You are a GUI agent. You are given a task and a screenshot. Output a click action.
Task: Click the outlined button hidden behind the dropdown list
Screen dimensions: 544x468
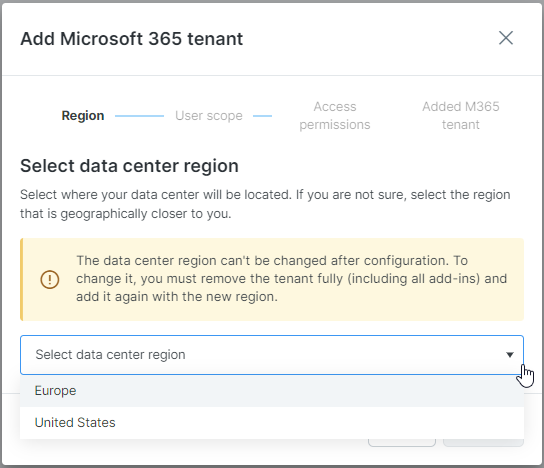[x=402, y=443]
